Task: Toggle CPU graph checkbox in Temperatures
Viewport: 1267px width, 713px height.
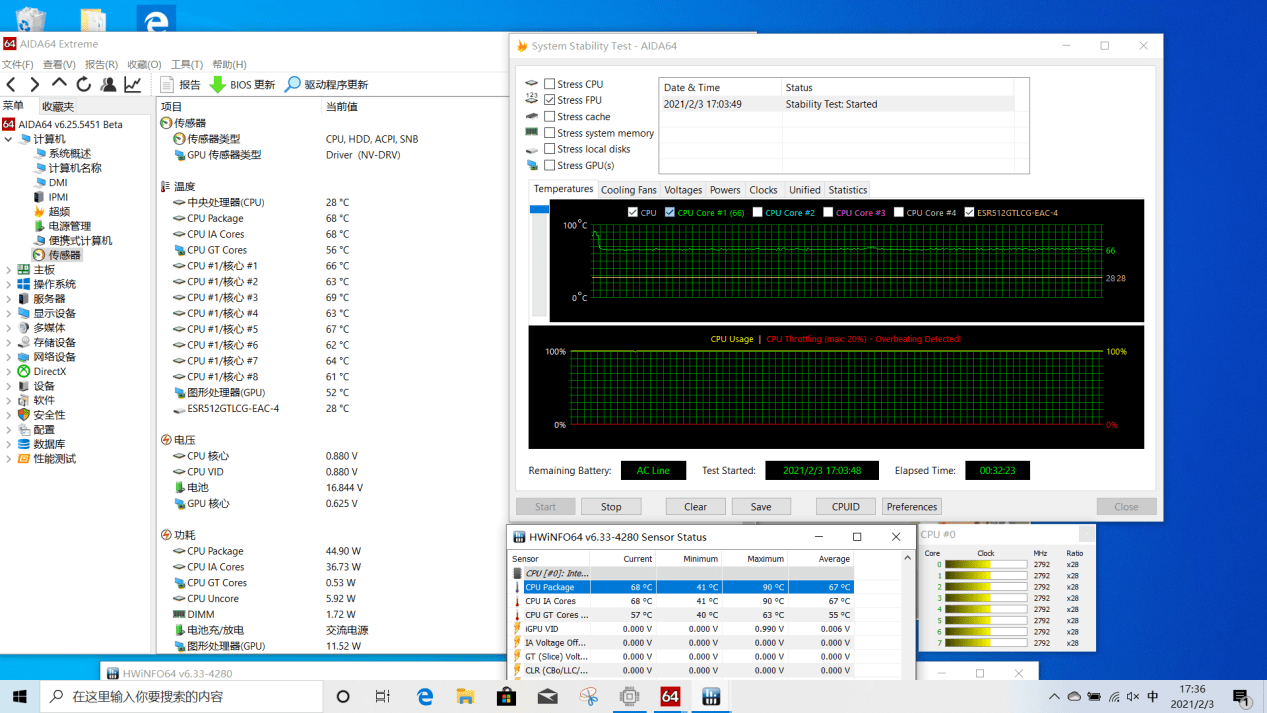Action: pos(633,212)
